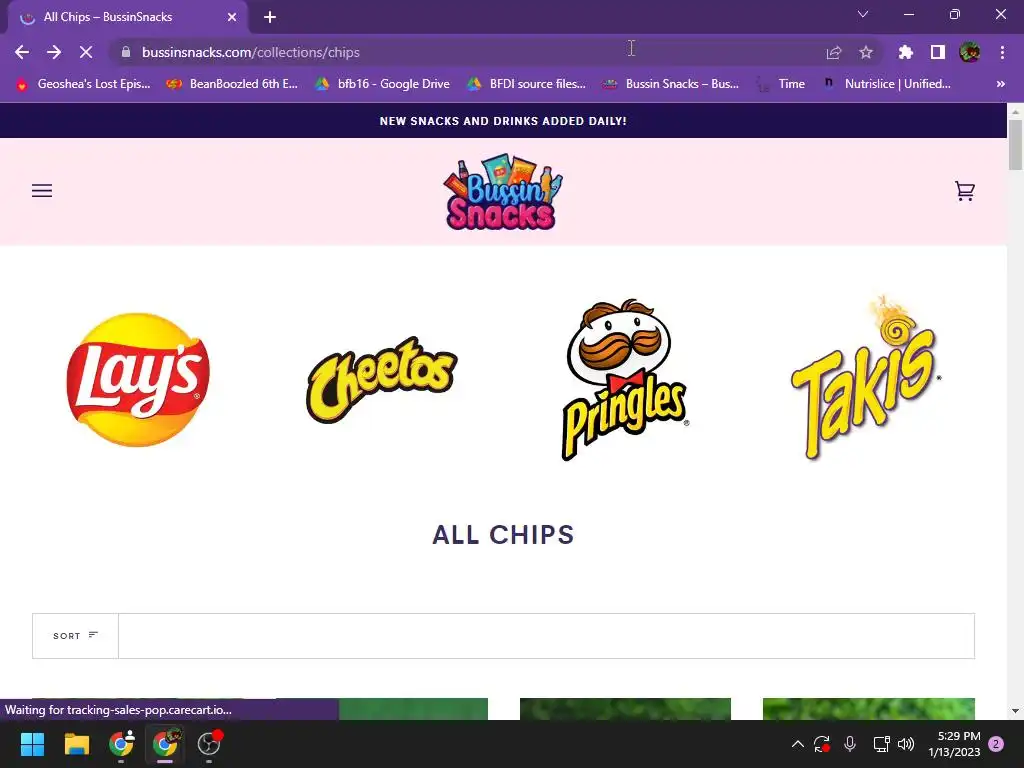
Task: Open the Bussin Snacks bookmark
Action: click(x=671, y=84)
